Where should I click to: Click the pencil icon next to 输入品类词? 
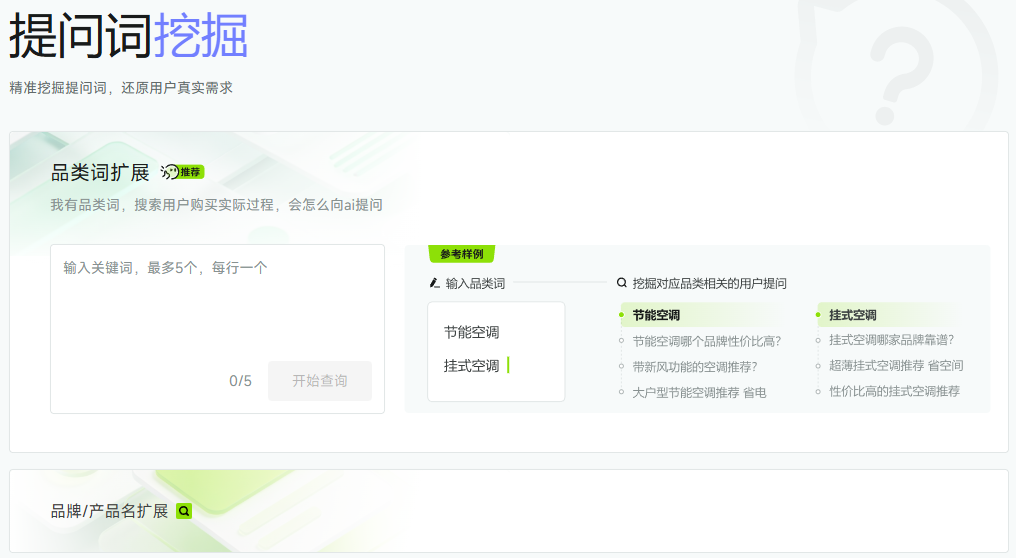coord(434,283)
